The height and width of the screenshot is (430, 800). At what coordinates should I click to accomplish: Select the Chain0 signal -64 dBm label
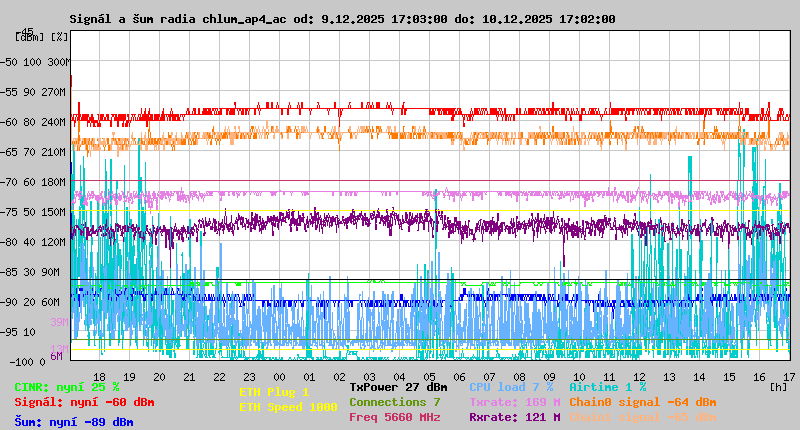(x=642, y=402)
